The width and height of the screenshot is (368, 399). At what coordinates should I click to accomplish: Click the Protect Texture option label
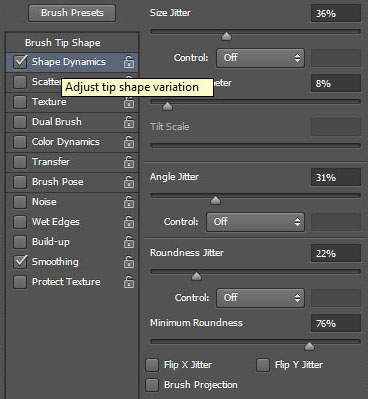tap(66, 282)
